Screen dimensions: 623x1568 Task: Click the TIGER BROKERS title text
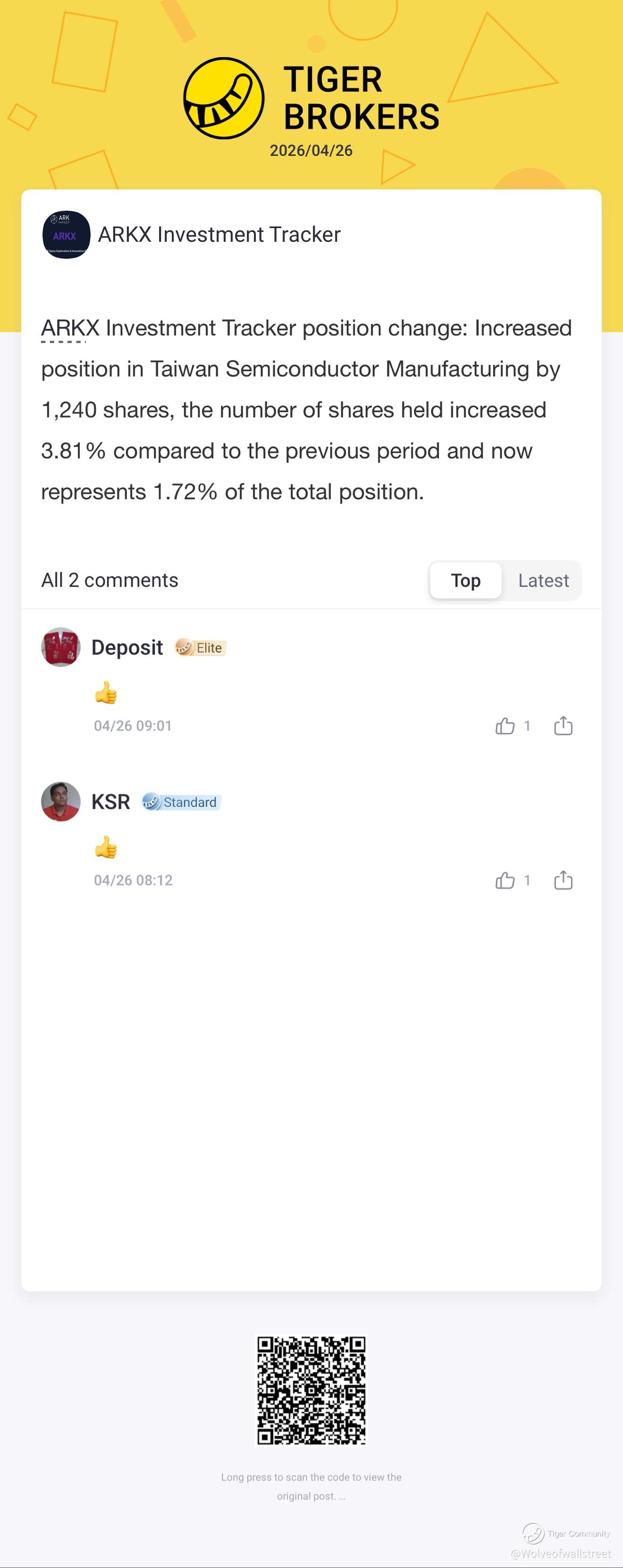361,98
